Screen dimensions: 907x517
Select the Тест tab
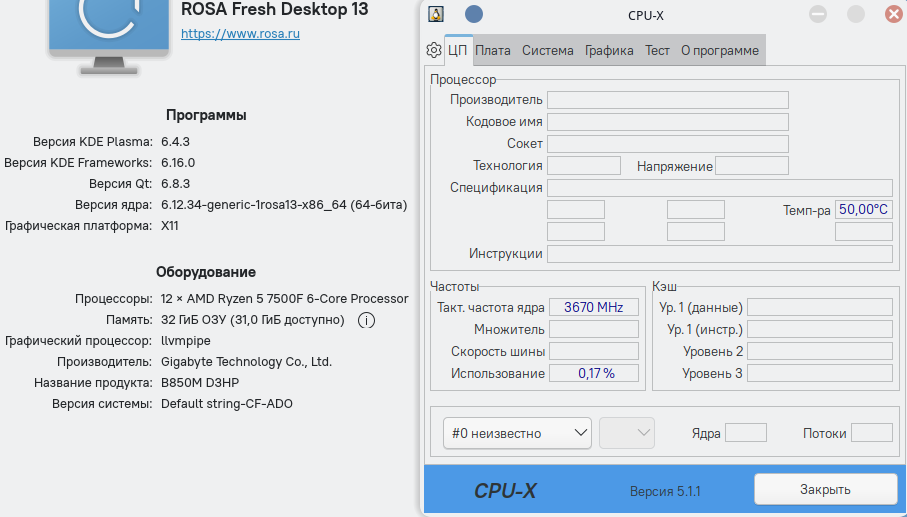[657, 51]
